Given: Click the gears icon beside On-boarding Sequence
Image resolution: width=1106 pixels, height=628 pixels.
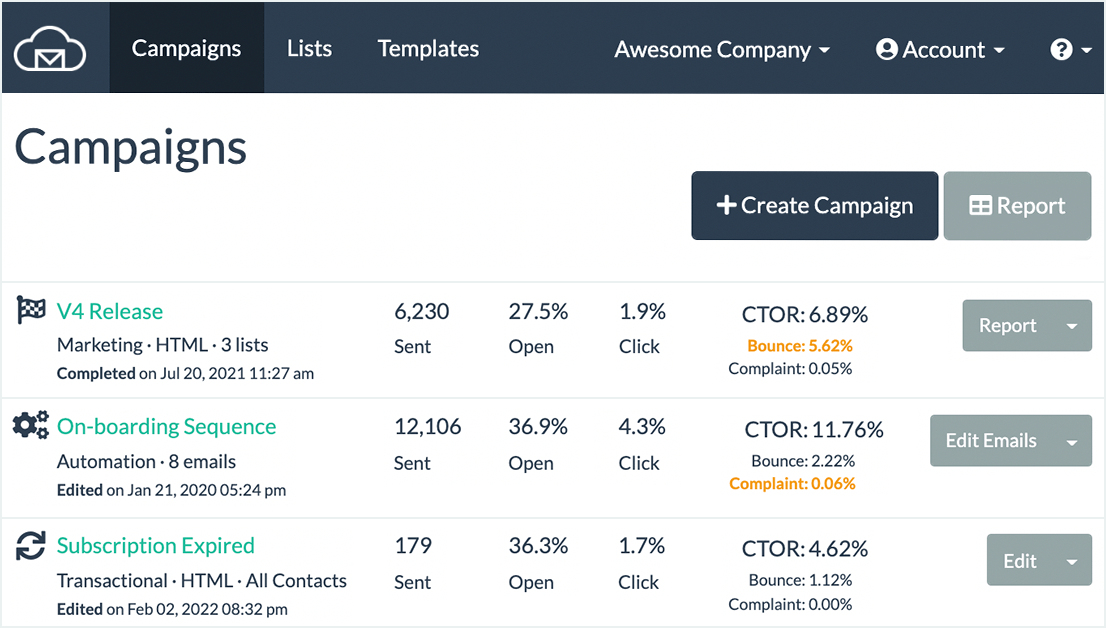Looking at the screenshot, I should point(31,426).
